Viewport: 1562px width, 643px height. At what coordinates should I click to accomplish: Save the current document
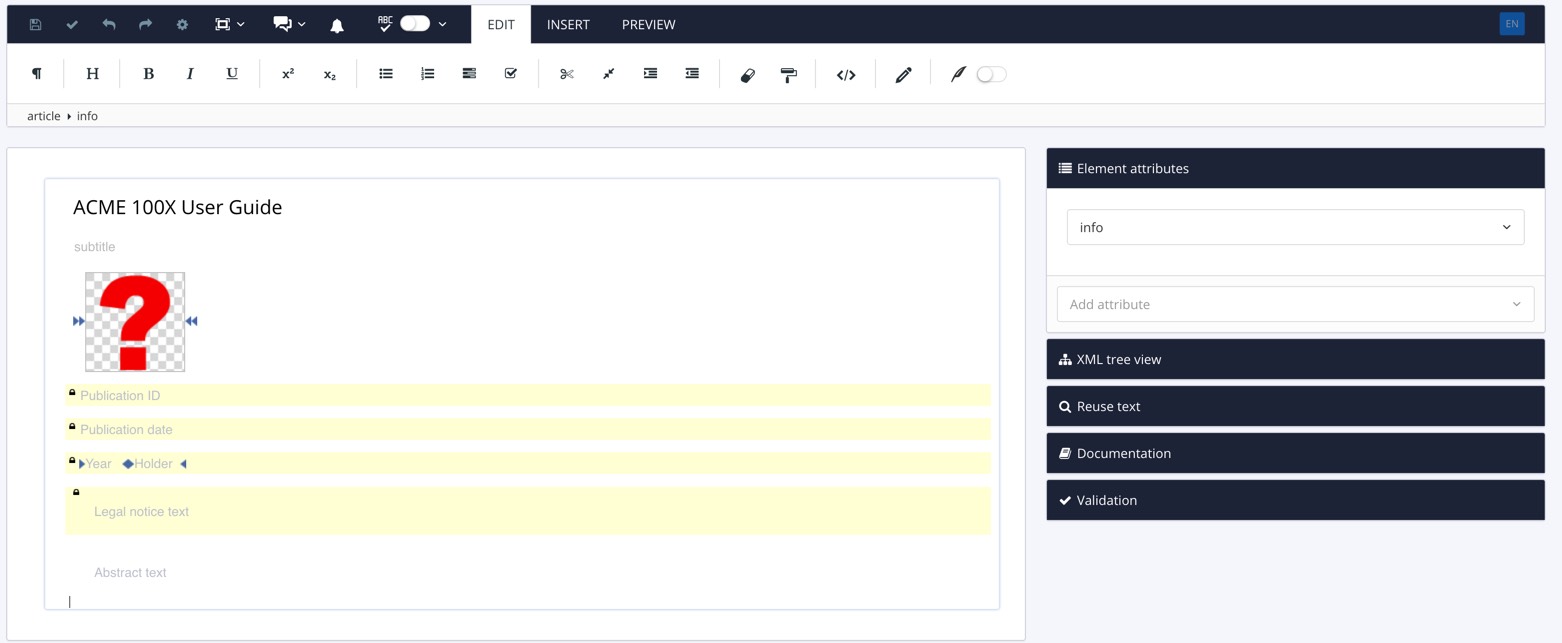pyautogui.click(x=35, y=24)
